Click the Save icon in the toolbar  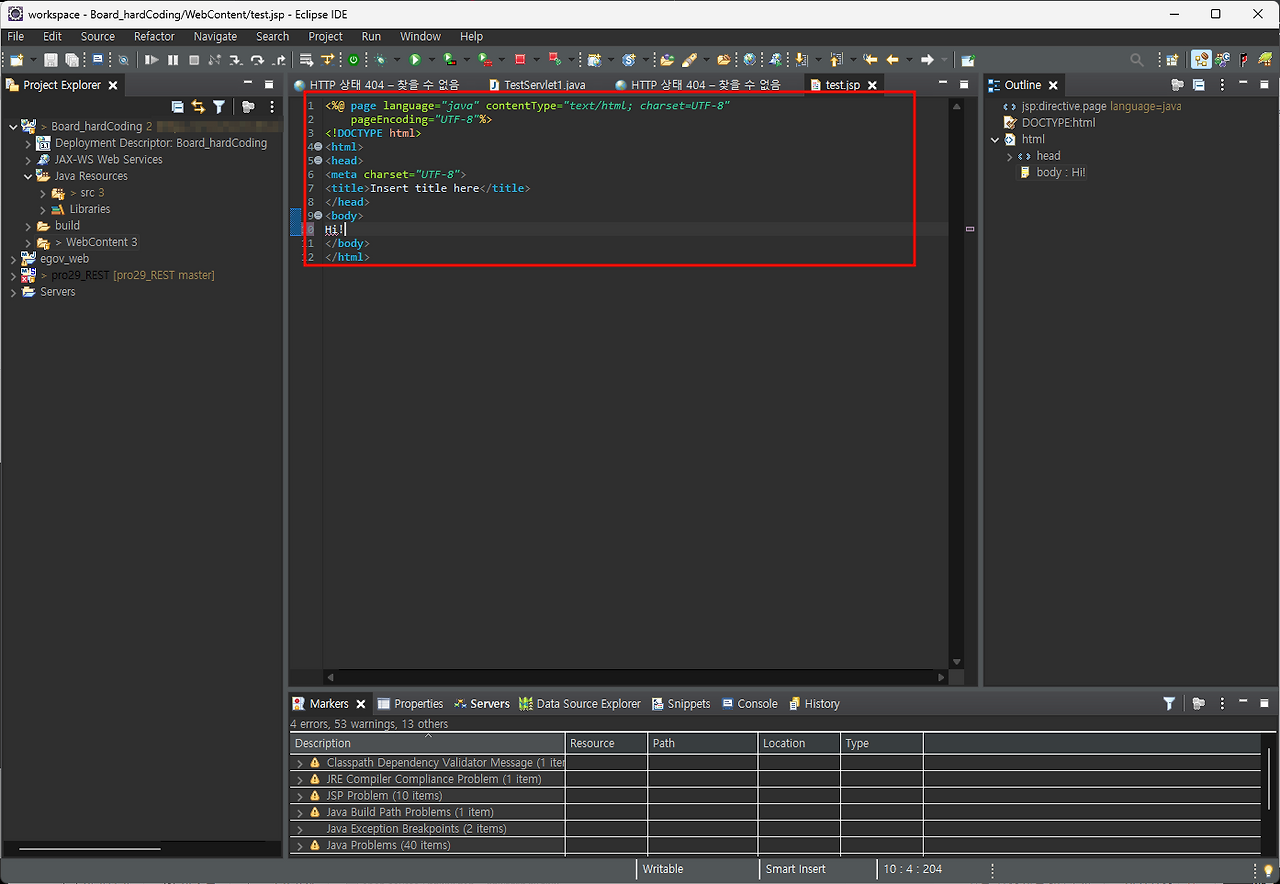coord(51,60)
